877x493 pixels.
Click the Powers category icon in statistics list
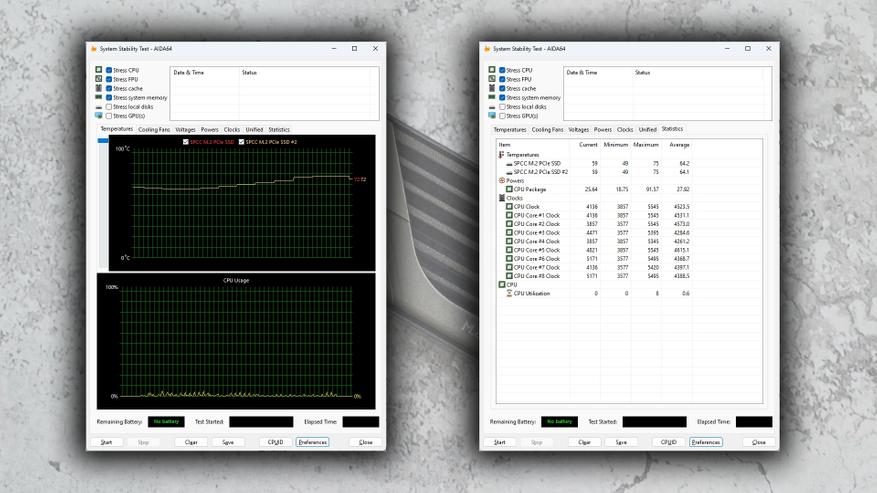pyautogui.click(x=502, y=181)
